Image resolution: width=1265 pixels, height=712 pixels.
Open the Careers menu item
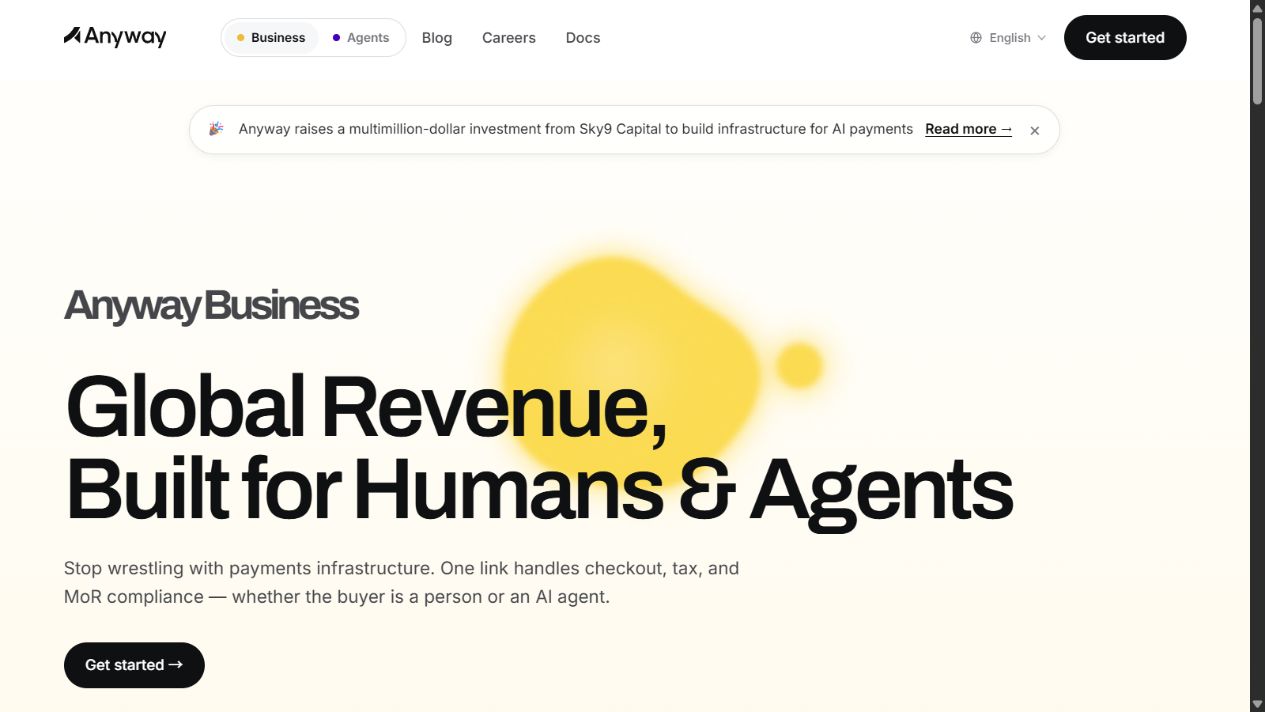pos(509,38)
